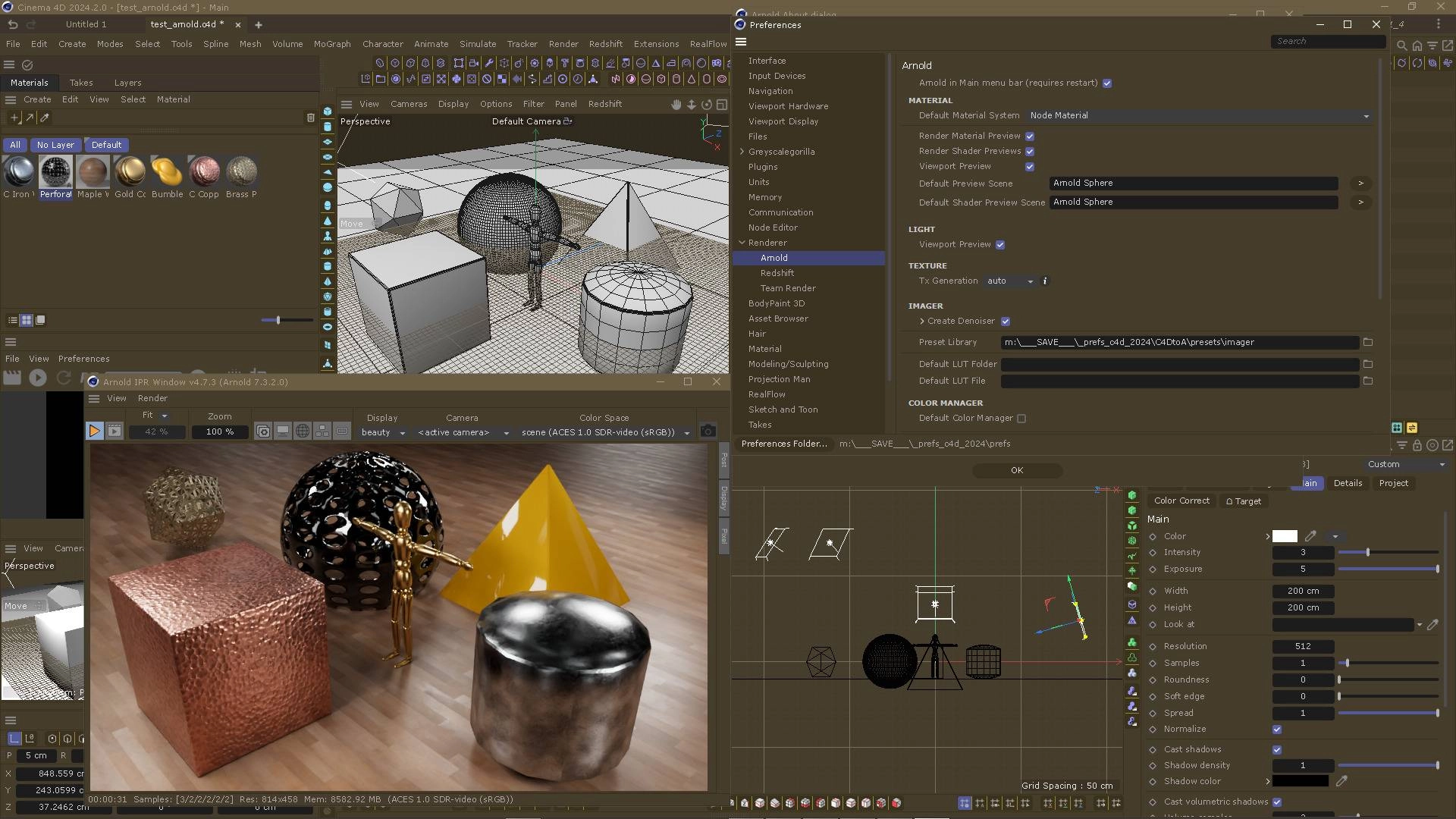Screen dimensions: 1456x819
Task: Open Tx Generation auto dropdown
Action: point(1010,281)
